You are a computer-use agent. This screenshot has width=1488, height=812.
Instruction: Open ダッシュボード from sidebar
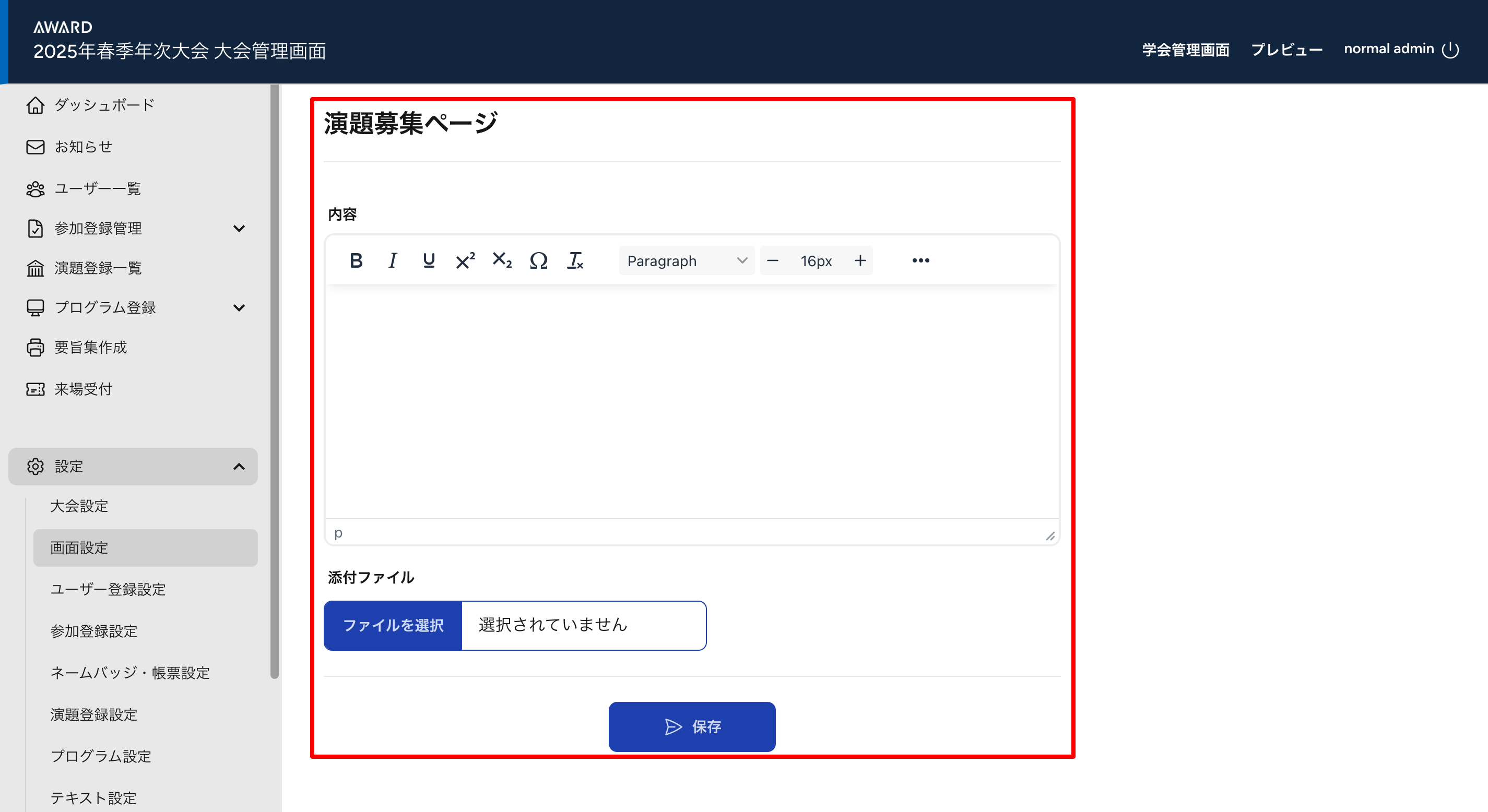[104, 105]
